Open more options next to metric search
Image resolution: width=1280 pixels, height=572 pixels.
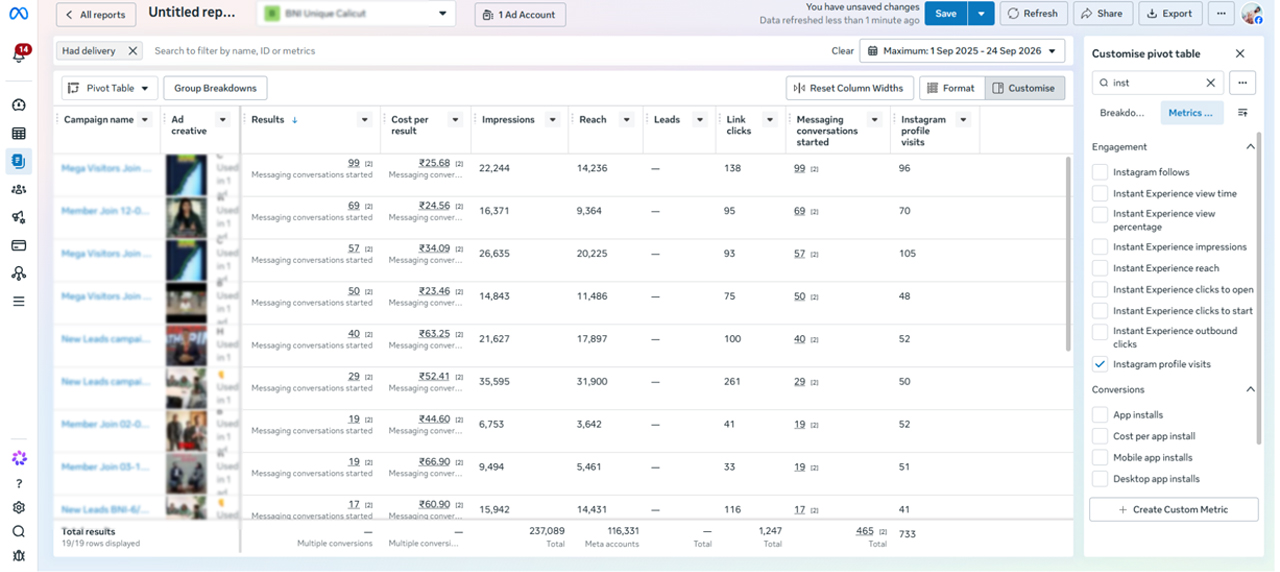point(1242,83)
